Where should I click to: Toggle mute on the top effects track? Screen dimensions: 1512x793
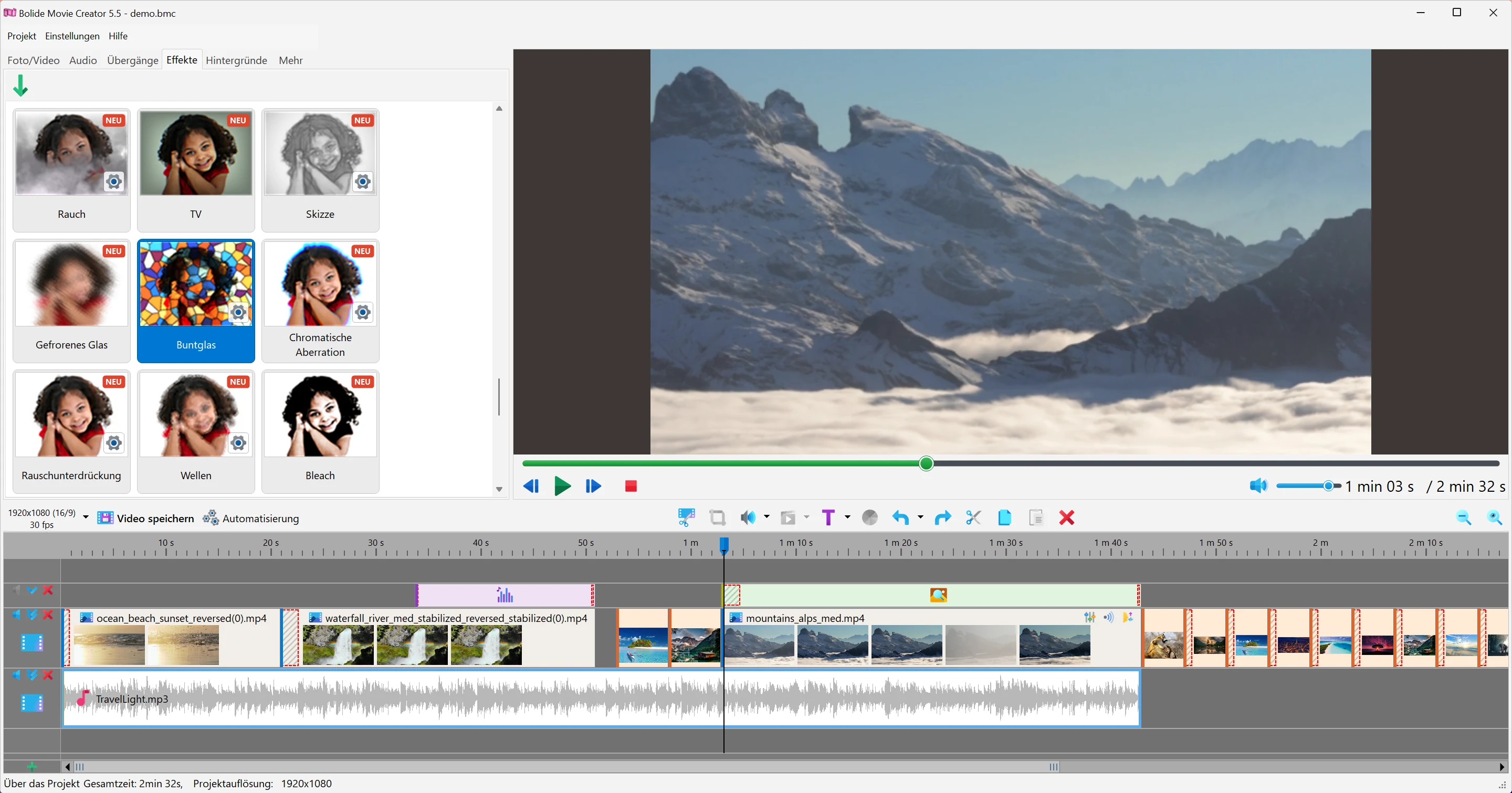(x=16, y=590)
